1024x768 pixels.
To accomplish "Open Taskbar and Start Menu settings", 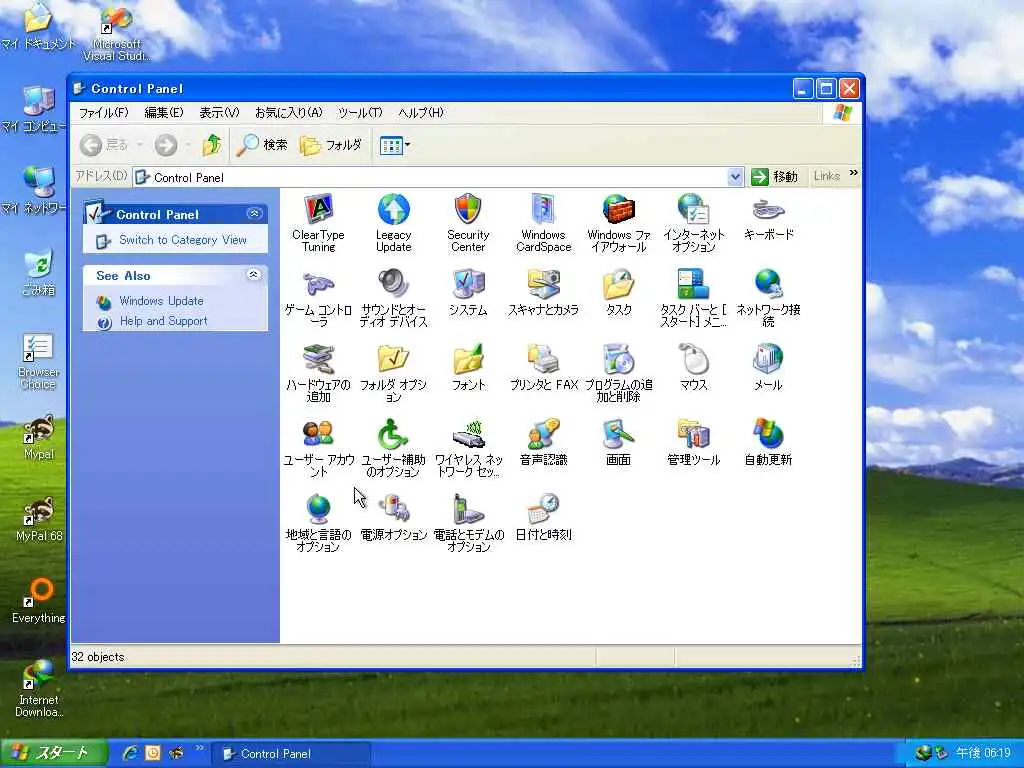I will pos(694,298).
